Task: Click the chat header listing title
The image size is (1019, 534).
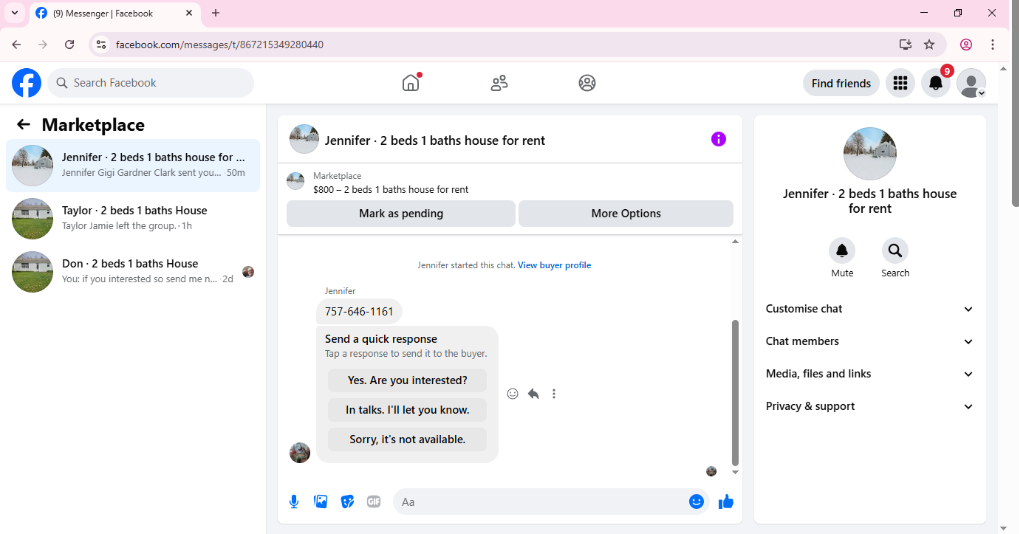Action: pyautogui.click(x=435, y=140)
